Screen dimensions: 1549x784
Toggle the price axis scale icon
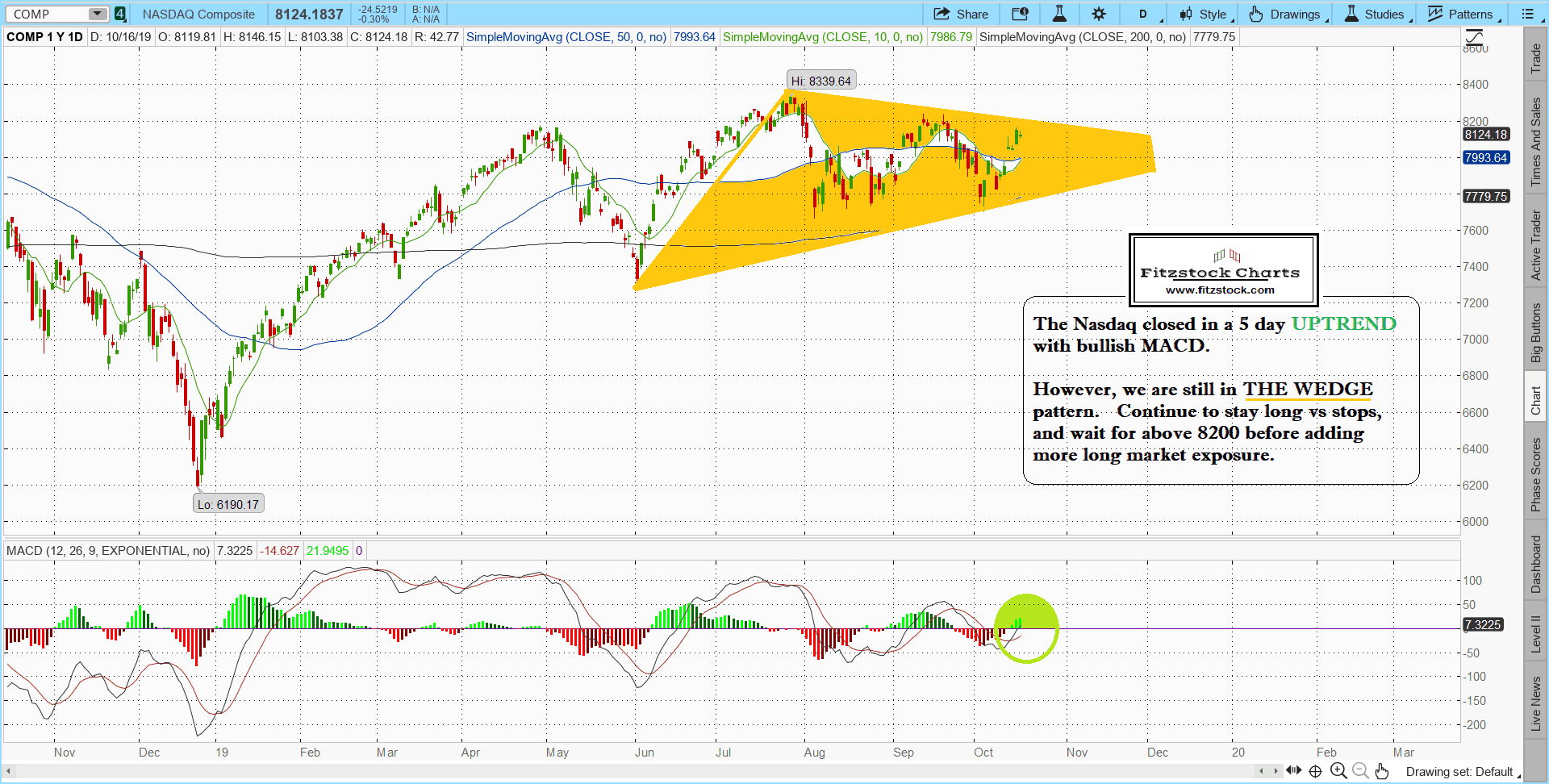[1474, 37]
